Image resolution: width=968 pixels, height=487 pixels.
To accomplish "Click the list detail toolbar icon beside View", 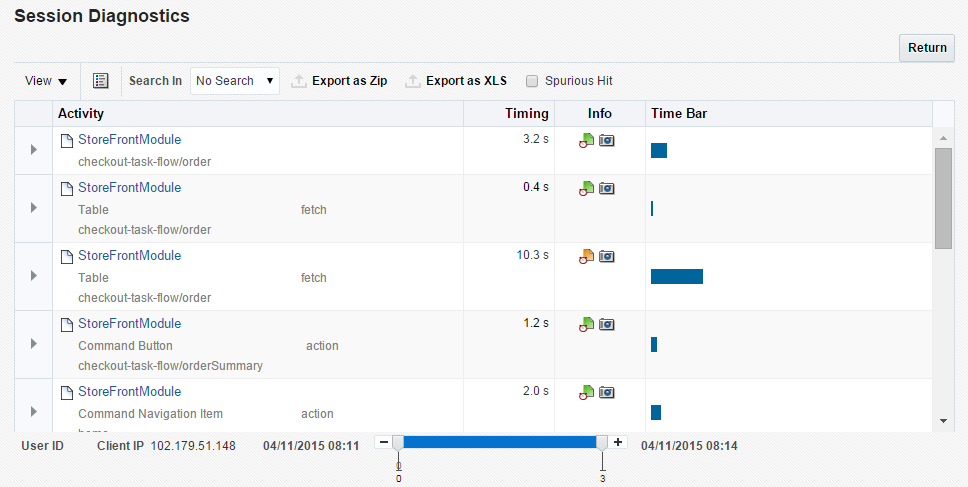I will [x=101, y=81].
